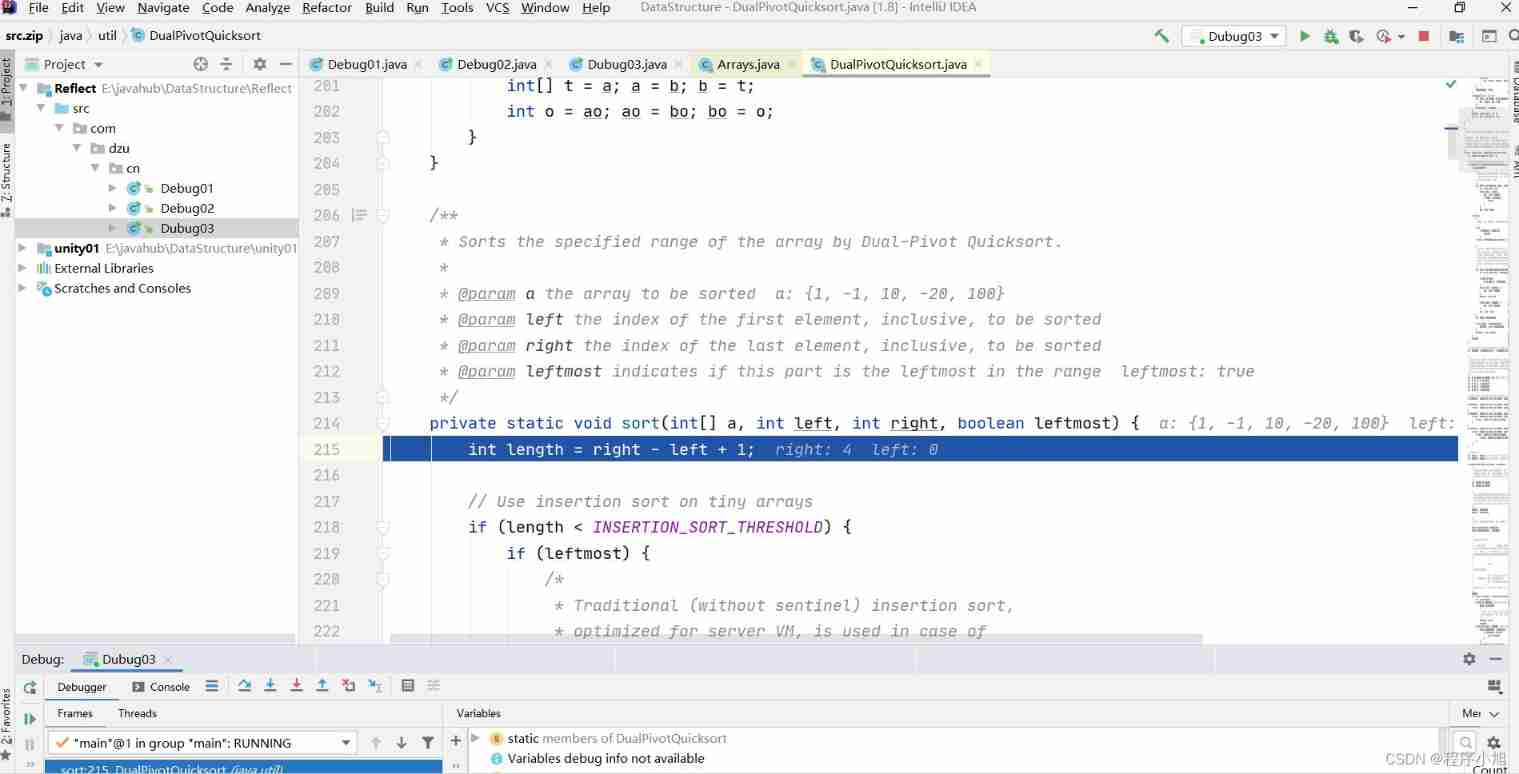Click the util breadcrumb in navigation bar
The image size is (1519, 774).
(x=107, y=36)
